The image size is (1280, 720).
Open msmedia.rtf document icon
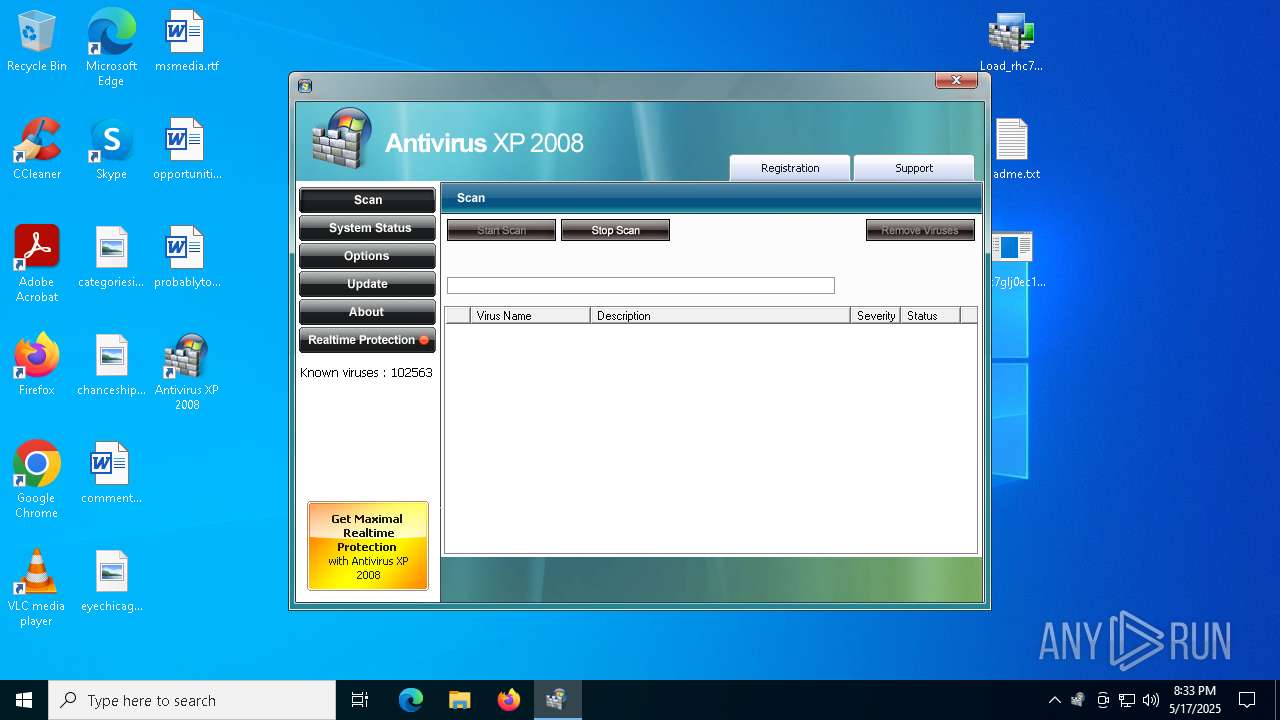click(186, 42)
